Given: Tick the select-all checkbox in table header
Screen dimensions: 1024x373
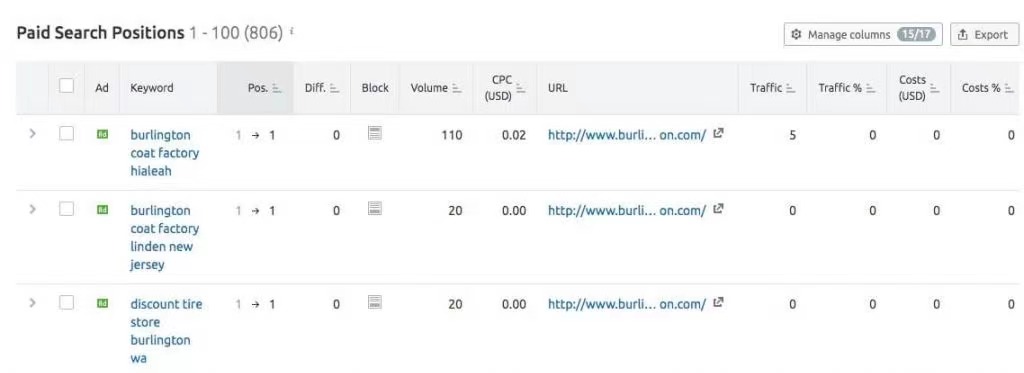Looking at the screenshot, I should (x=67, y=86).
